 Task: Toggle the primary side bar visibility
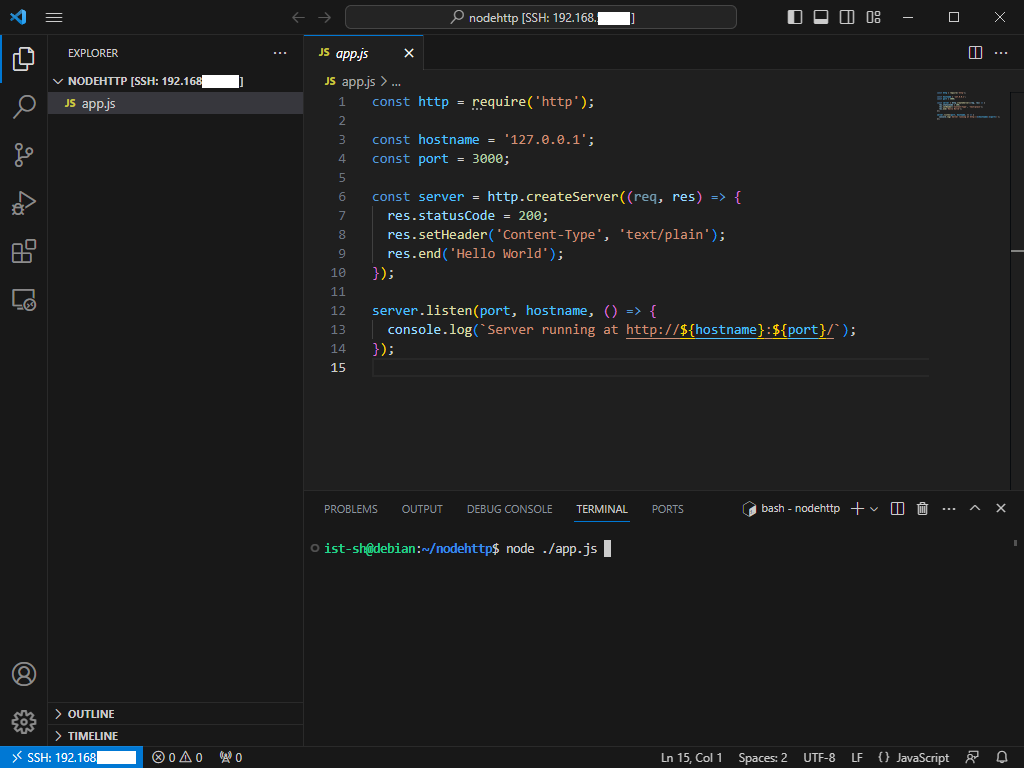[793, 17]
